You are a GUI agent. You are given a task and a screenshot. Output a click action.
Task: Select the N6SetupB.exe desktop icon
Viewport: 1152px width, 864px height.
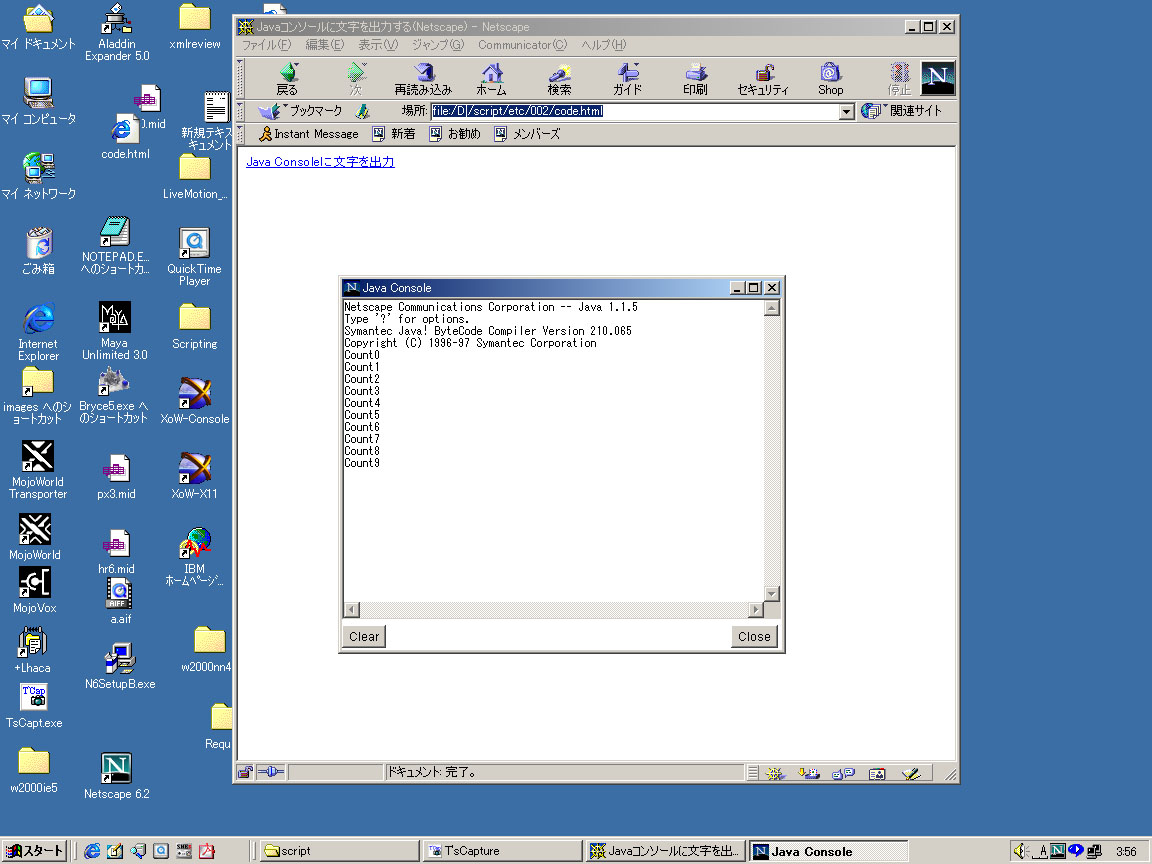120,666
